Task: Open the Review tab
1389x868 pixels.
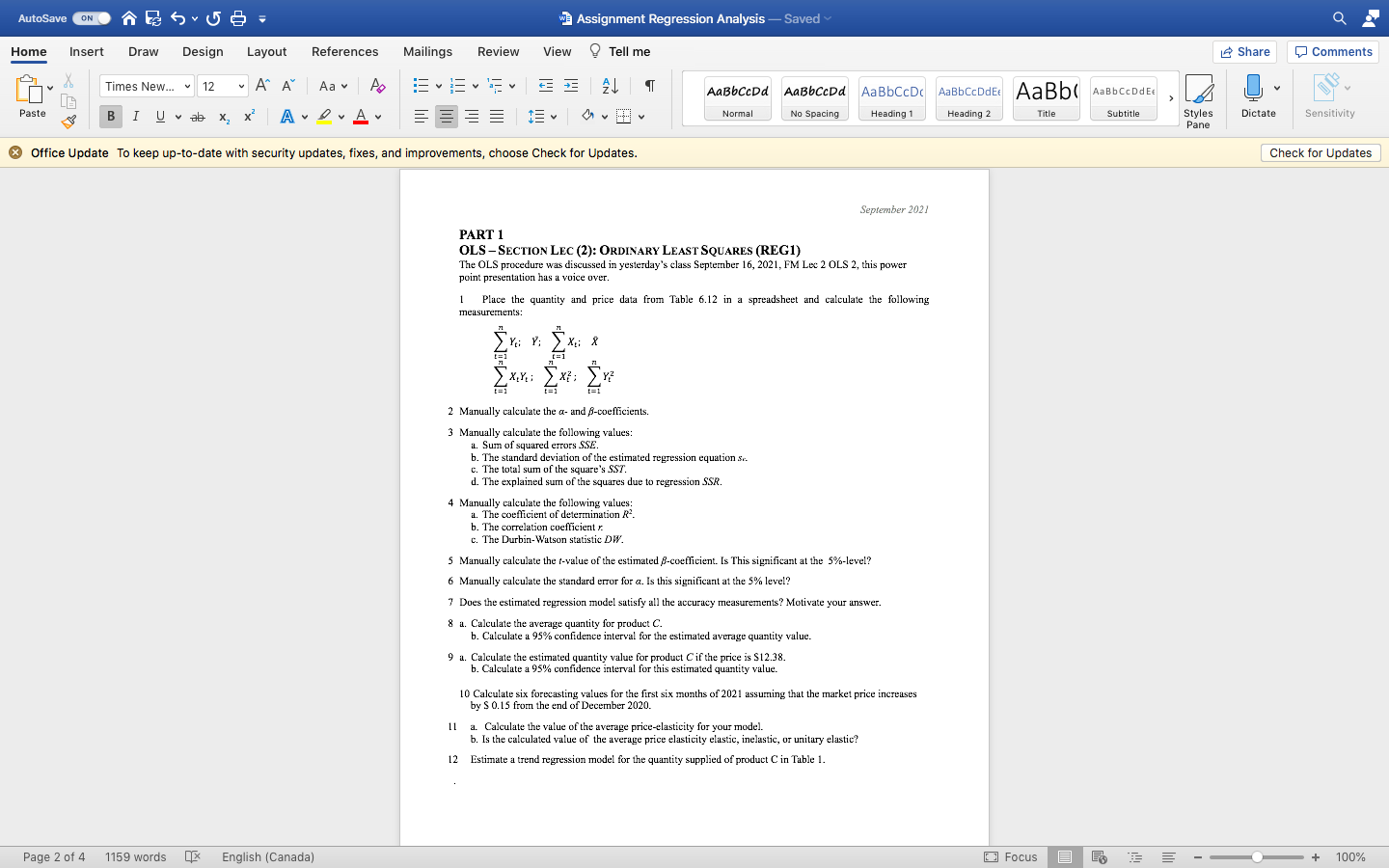Action: [499, 52]
